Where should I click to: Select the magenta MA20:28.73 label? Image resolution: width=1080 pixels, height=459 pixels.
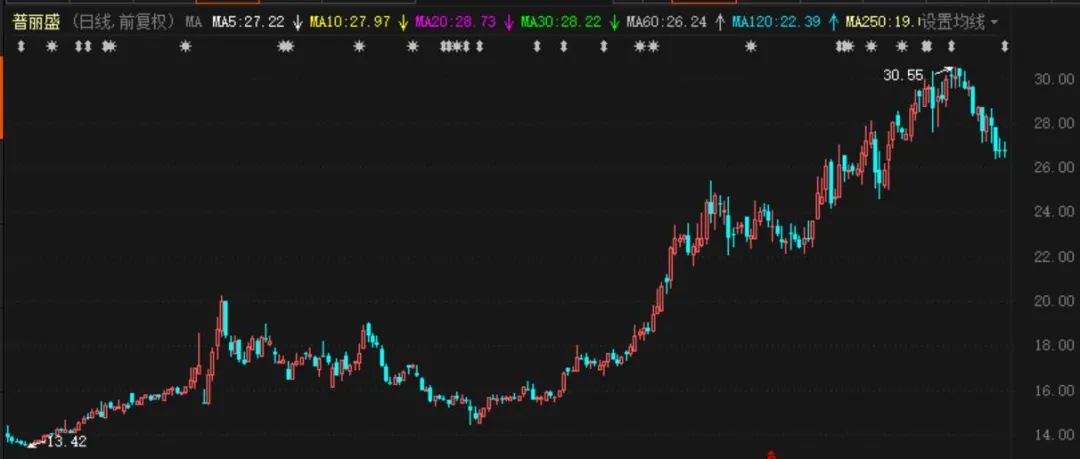[455, 23]
